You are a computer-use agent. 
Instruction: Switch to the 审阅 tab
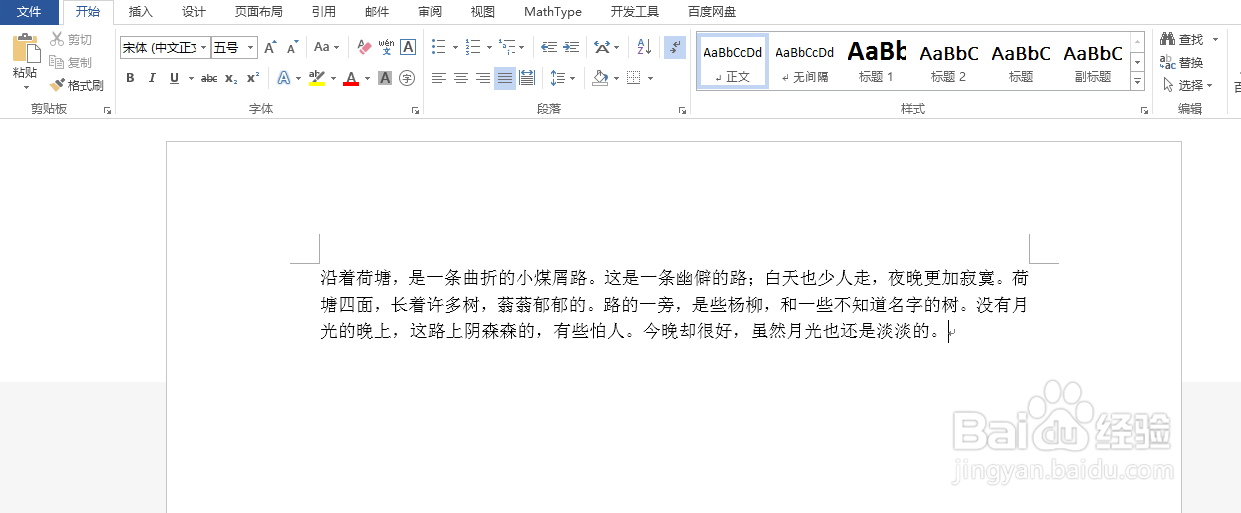430,12
